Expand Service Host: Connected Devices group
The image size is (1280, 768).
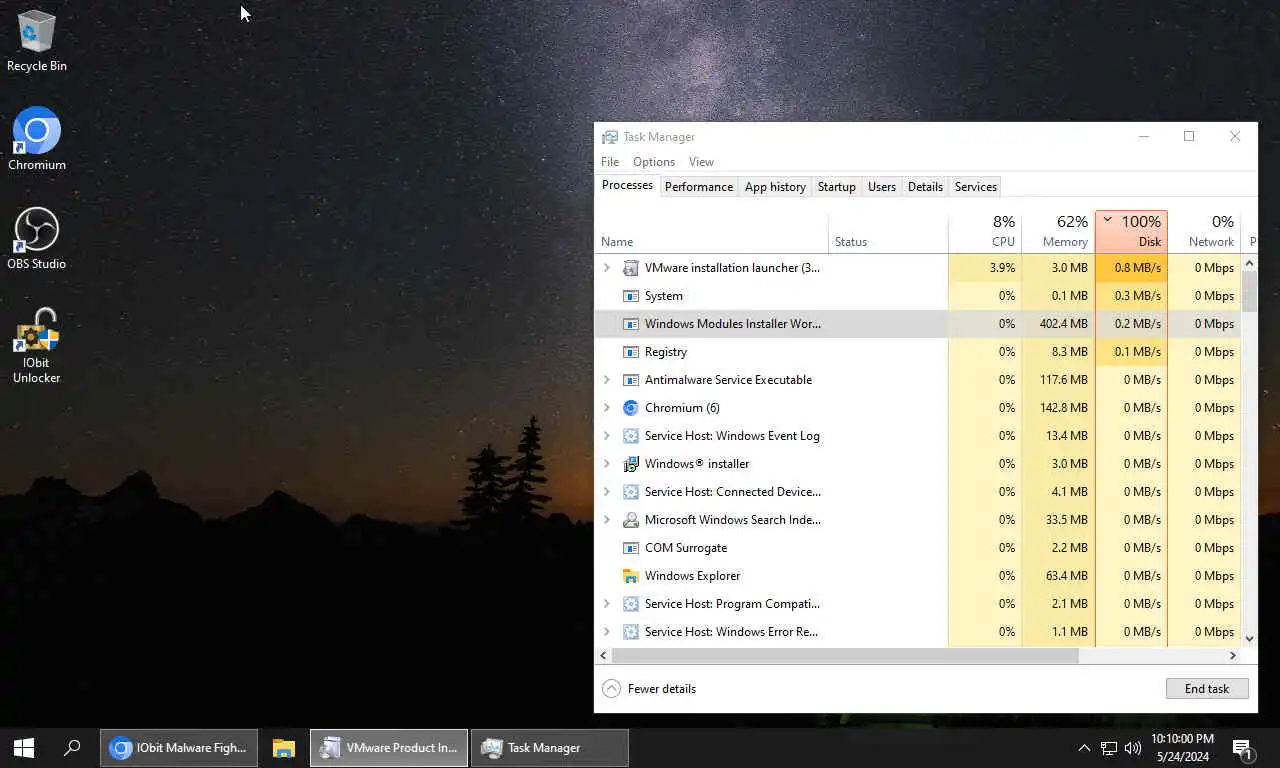tap(606, 492)
